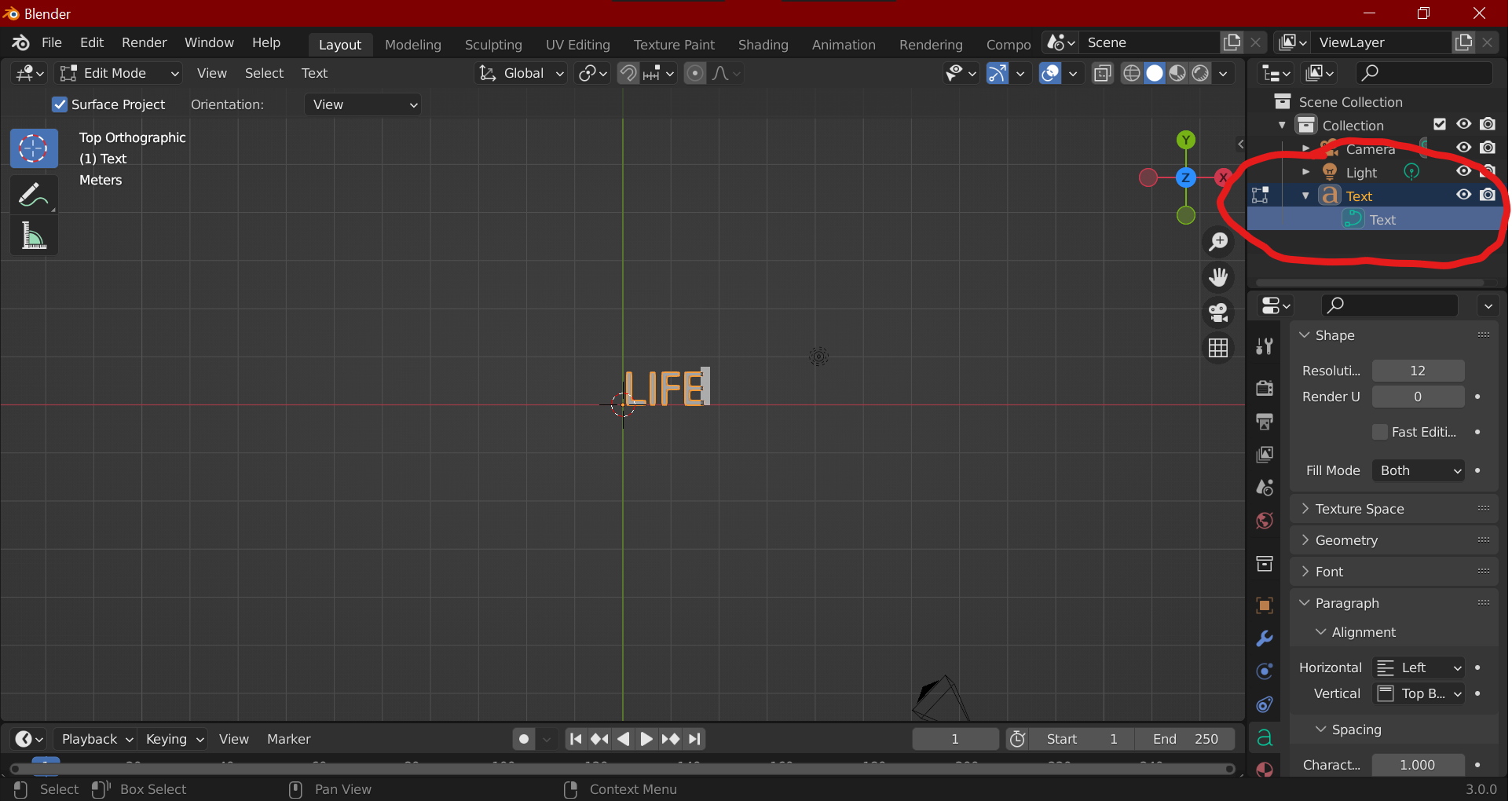Viewport: 1512px width, 801px height.
Task: Toggle auto keying record button
Action: click(x=524, y=739)
